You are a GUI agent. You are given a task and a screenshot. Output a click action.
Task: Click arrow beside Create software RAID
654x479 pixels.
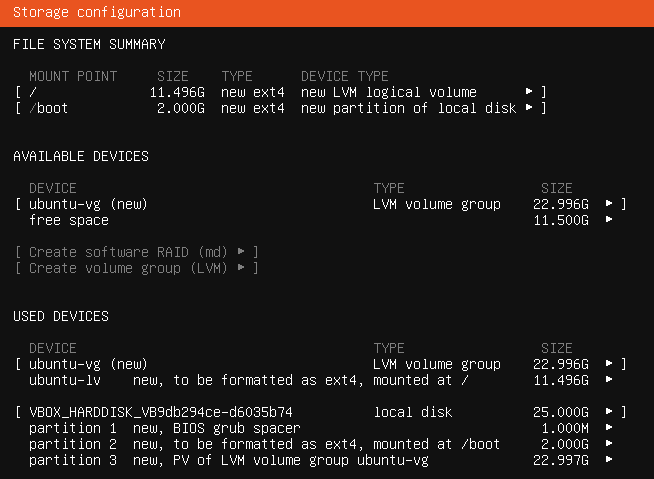[x=241, y=251]
